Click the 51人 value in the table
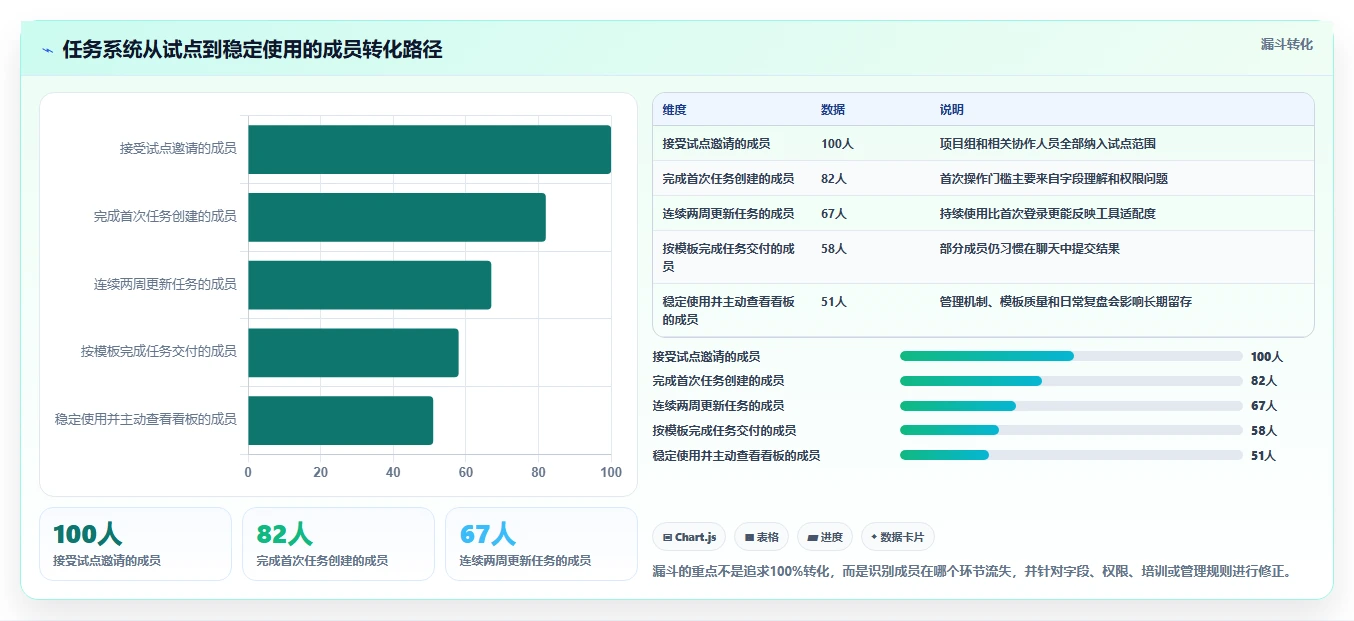This screenshot has height=621, width=1354. [x=834, y=302]
